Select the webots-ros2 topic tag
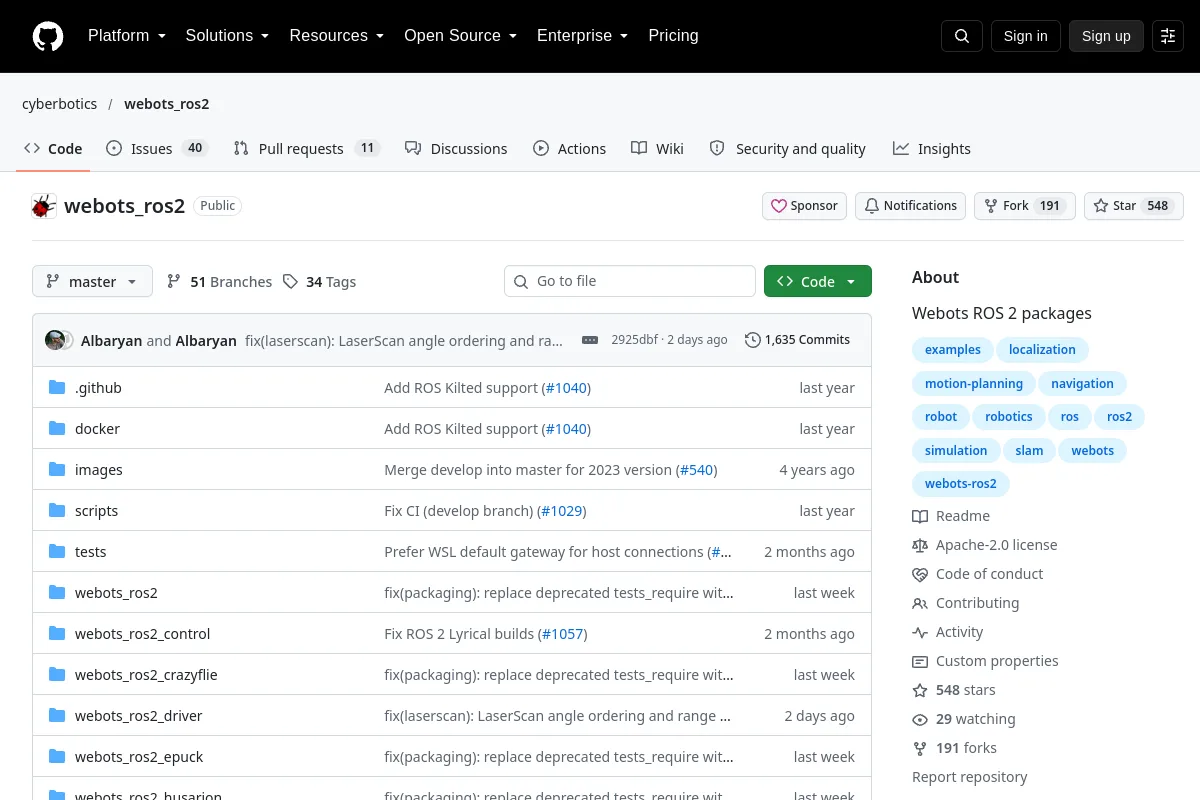 pos(961,484)
